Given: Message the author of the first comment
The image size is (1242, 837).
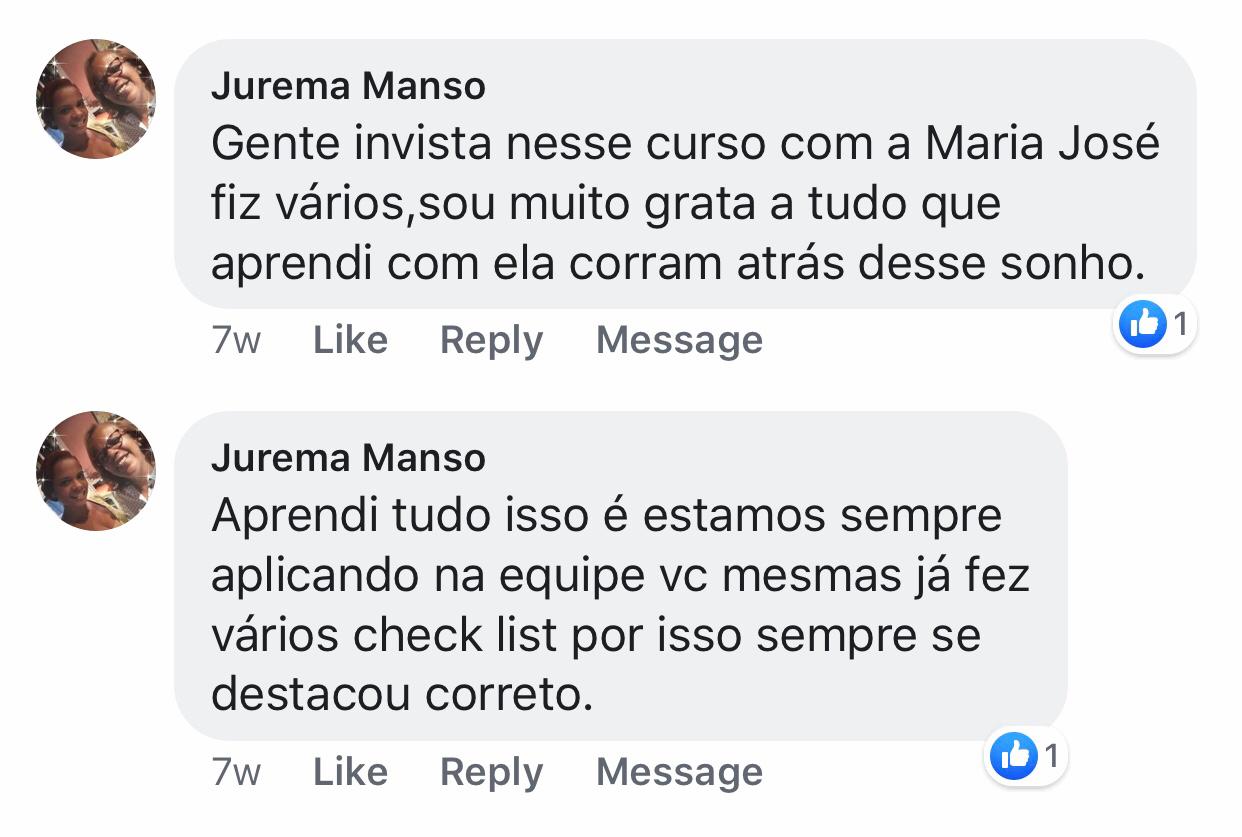Looking at the screenshot, I should 679,342.
